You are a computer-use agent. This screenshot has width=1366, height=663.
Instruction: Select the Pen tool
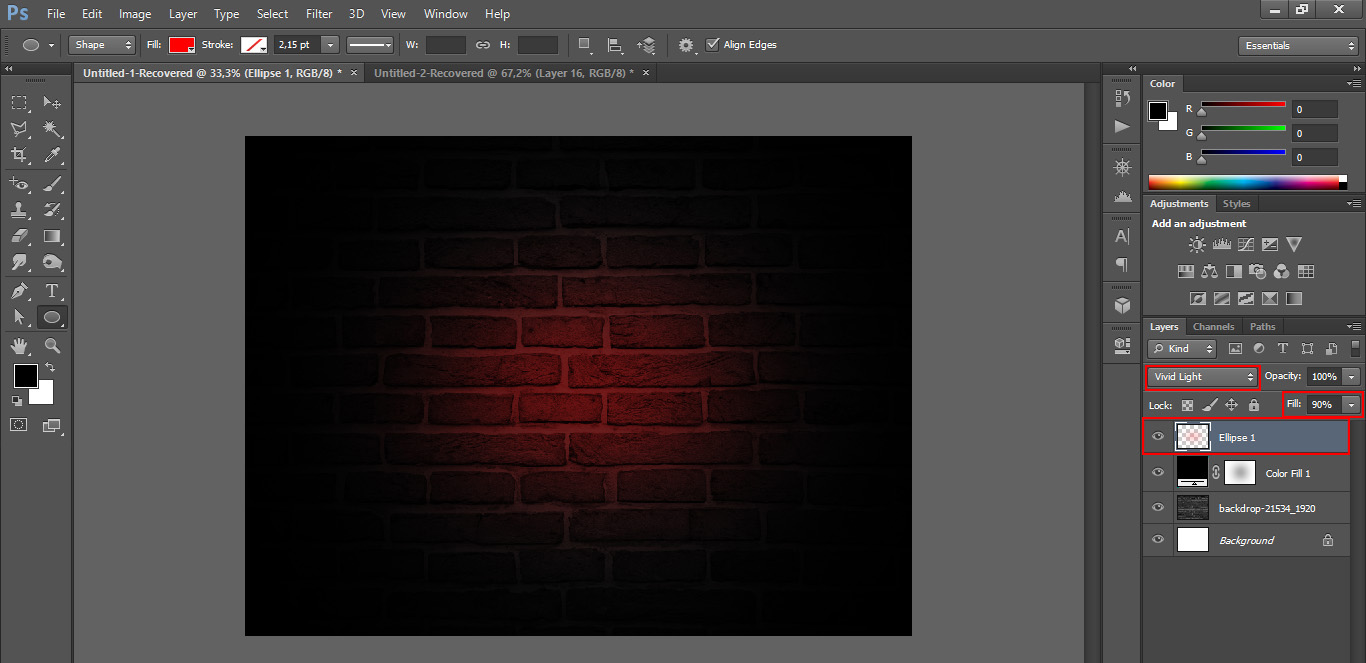click(x=19, y=291)
